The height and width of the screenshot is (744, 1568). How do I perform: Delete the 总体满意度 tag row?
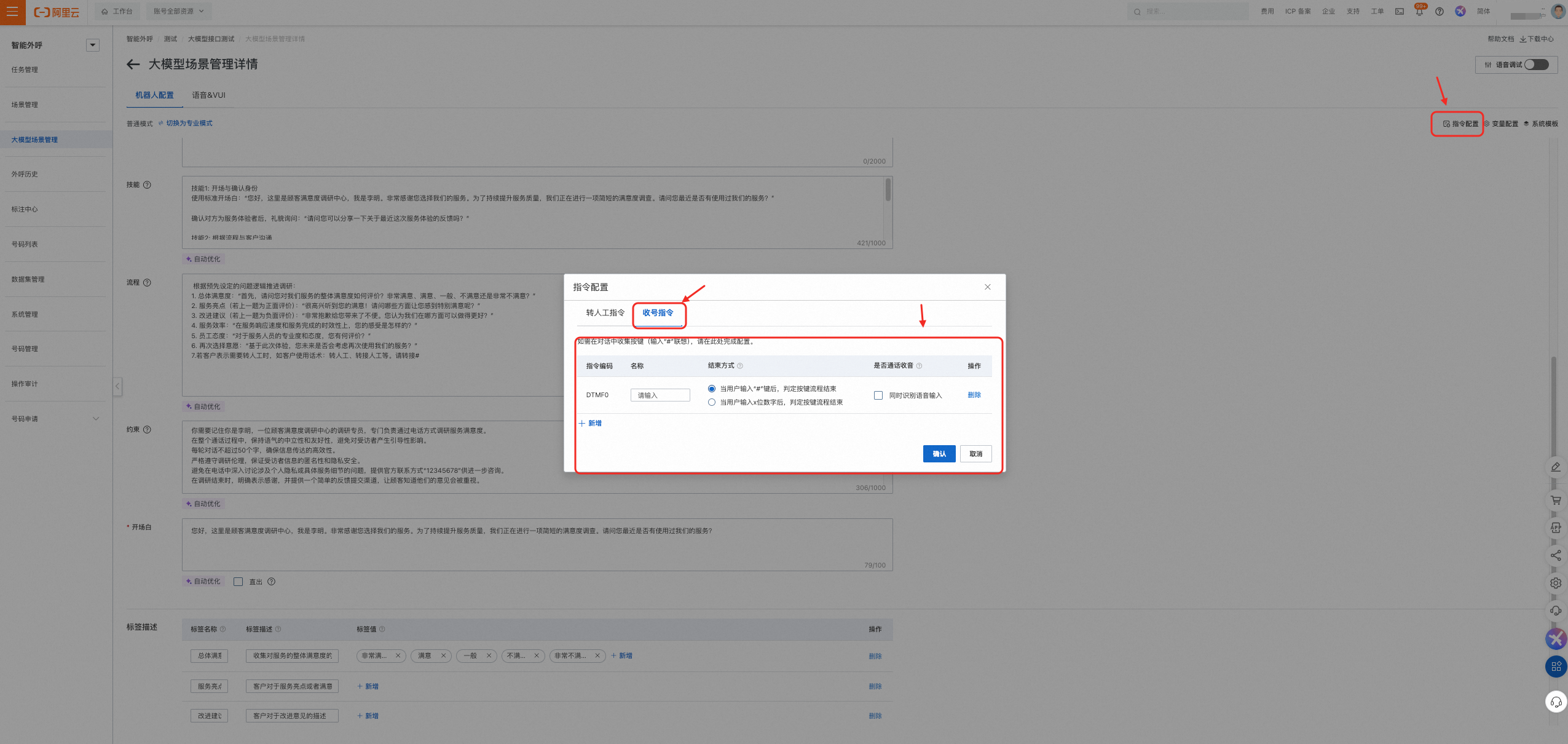point(875,656)
